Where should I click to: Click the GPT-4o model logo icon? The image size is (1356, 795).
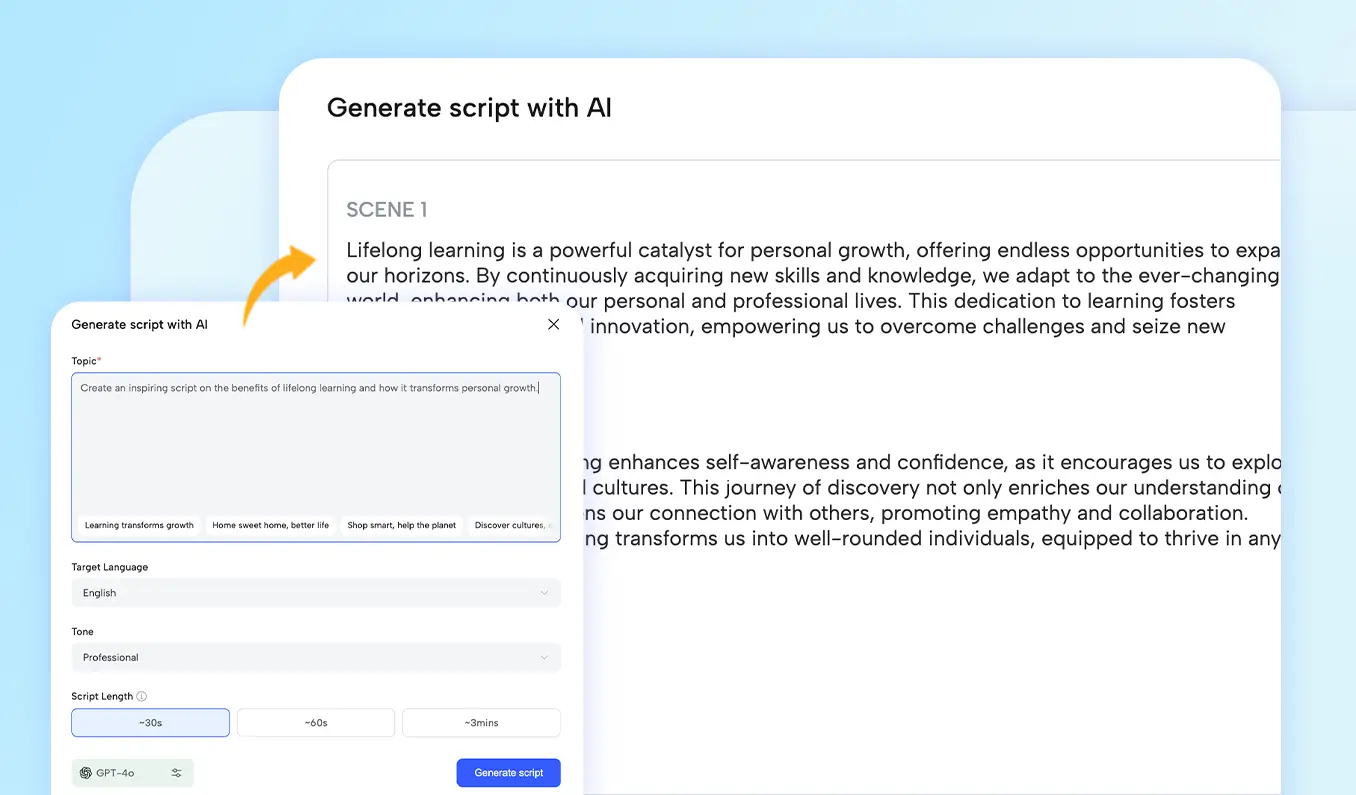point(86,773)
